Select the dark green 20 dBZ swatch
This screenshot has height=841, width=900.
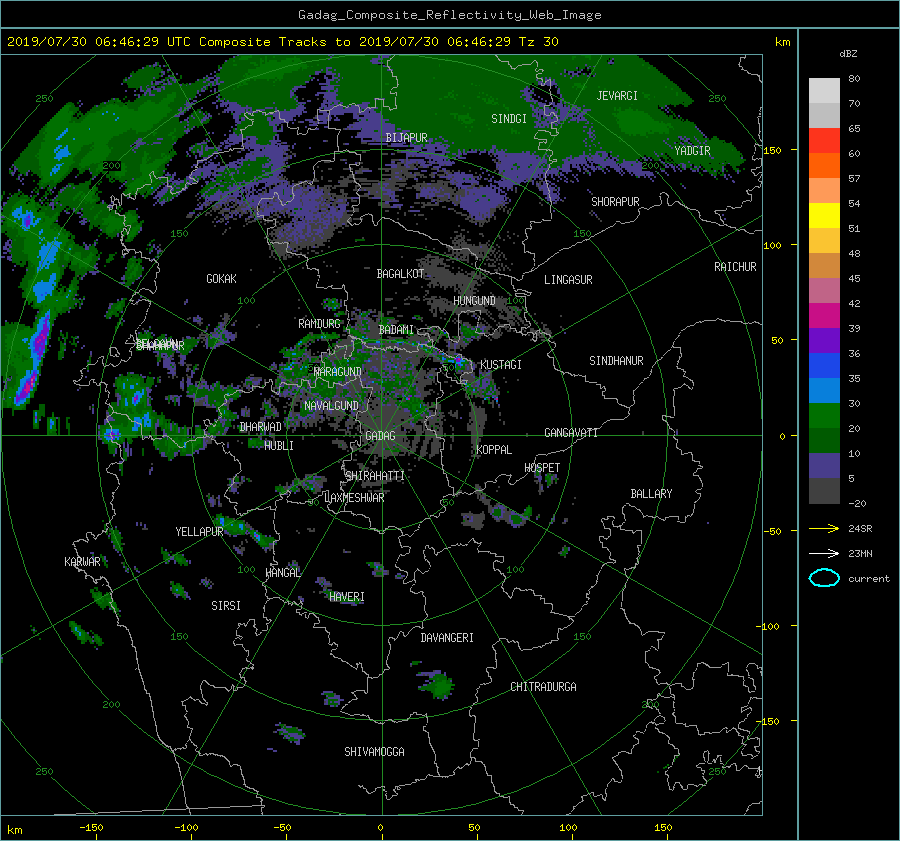[x=824, y=441]
